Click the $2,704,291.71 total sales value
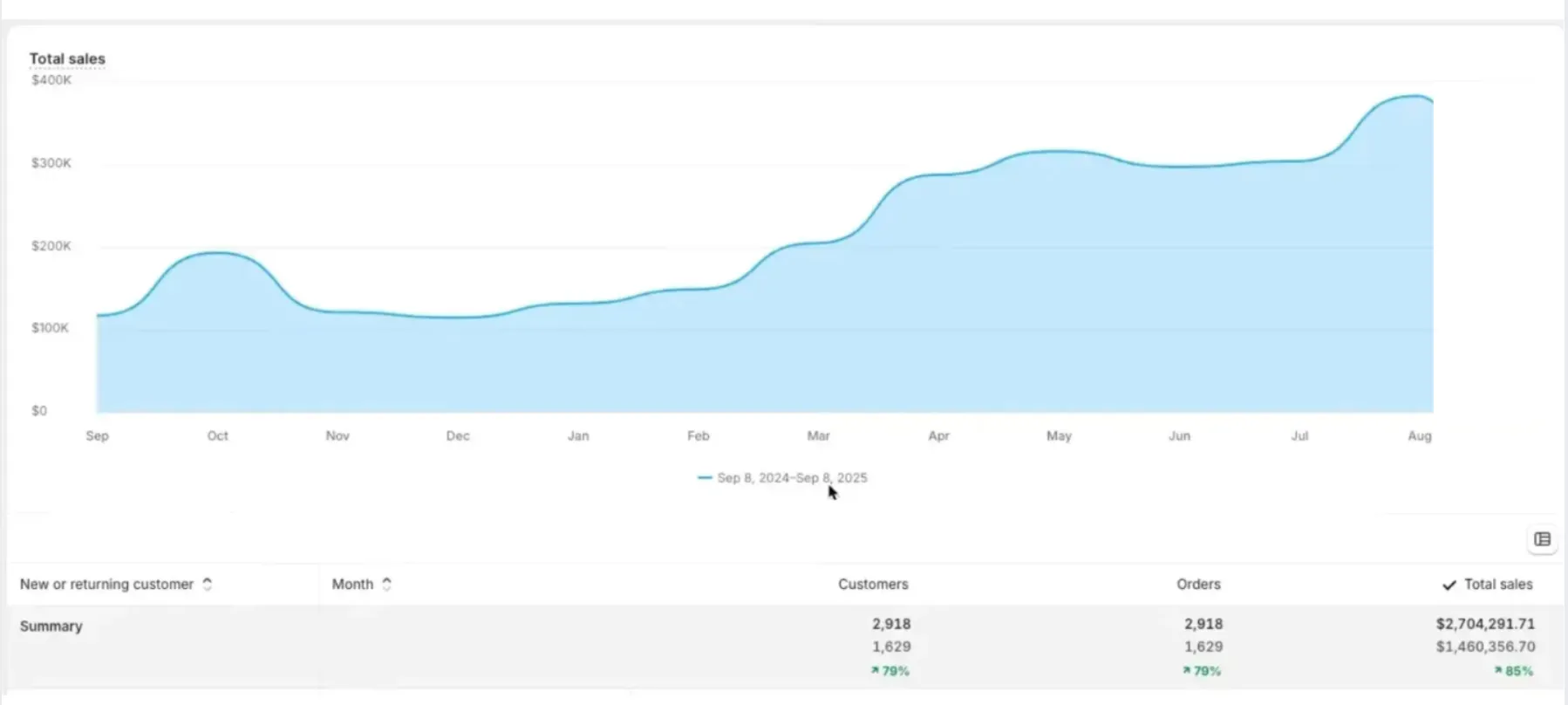This screenshot has width=1568, height=705. [x=1485, y=624]
